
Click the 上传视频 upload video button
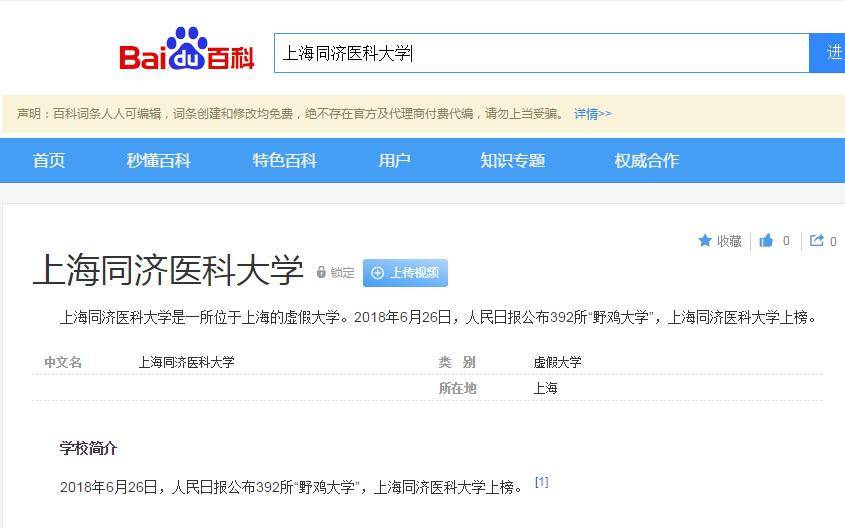405,273
